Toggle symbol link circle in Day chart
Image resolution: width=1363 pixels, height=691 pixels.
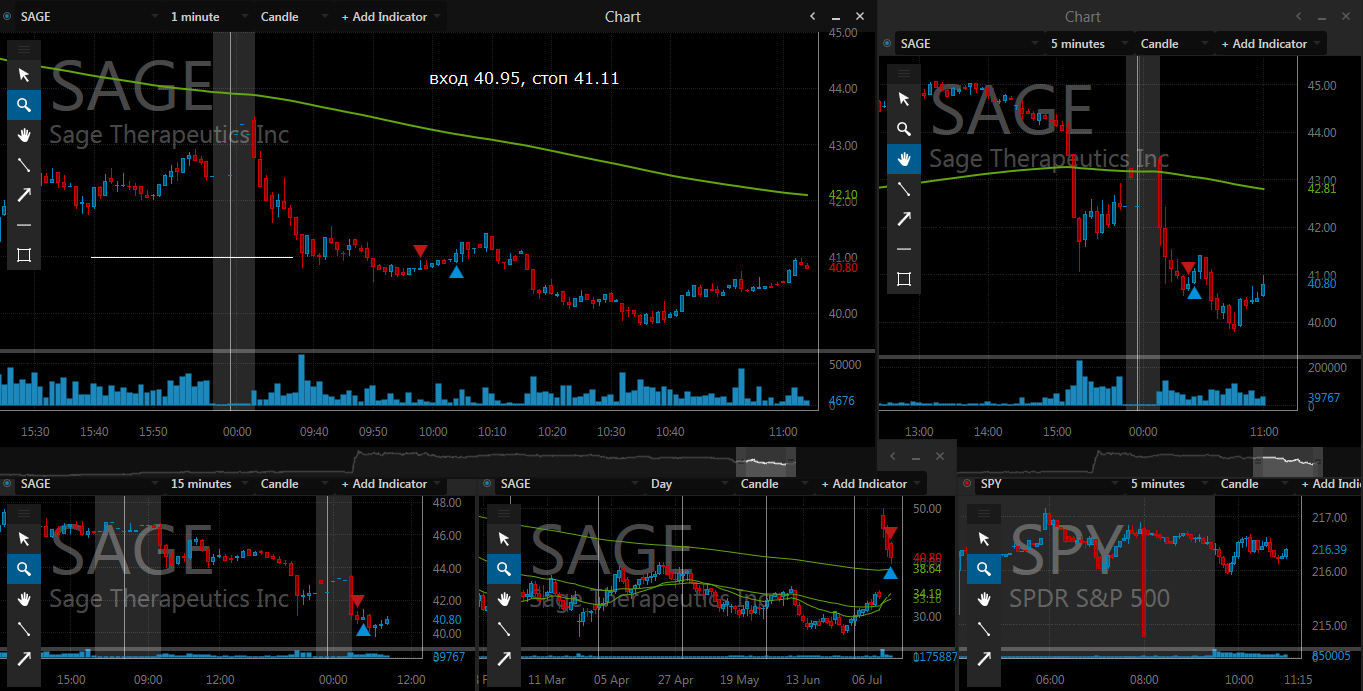click(487, 484)
